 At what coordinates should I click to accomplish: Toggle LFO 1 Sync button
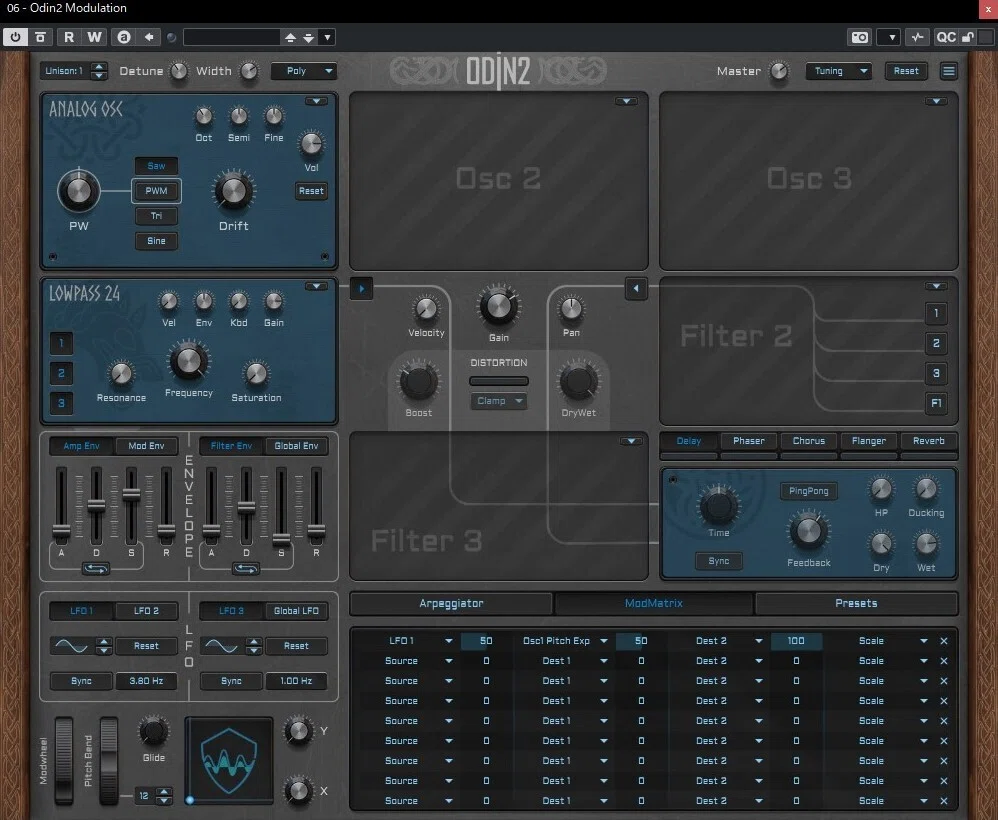click(81, 681)
